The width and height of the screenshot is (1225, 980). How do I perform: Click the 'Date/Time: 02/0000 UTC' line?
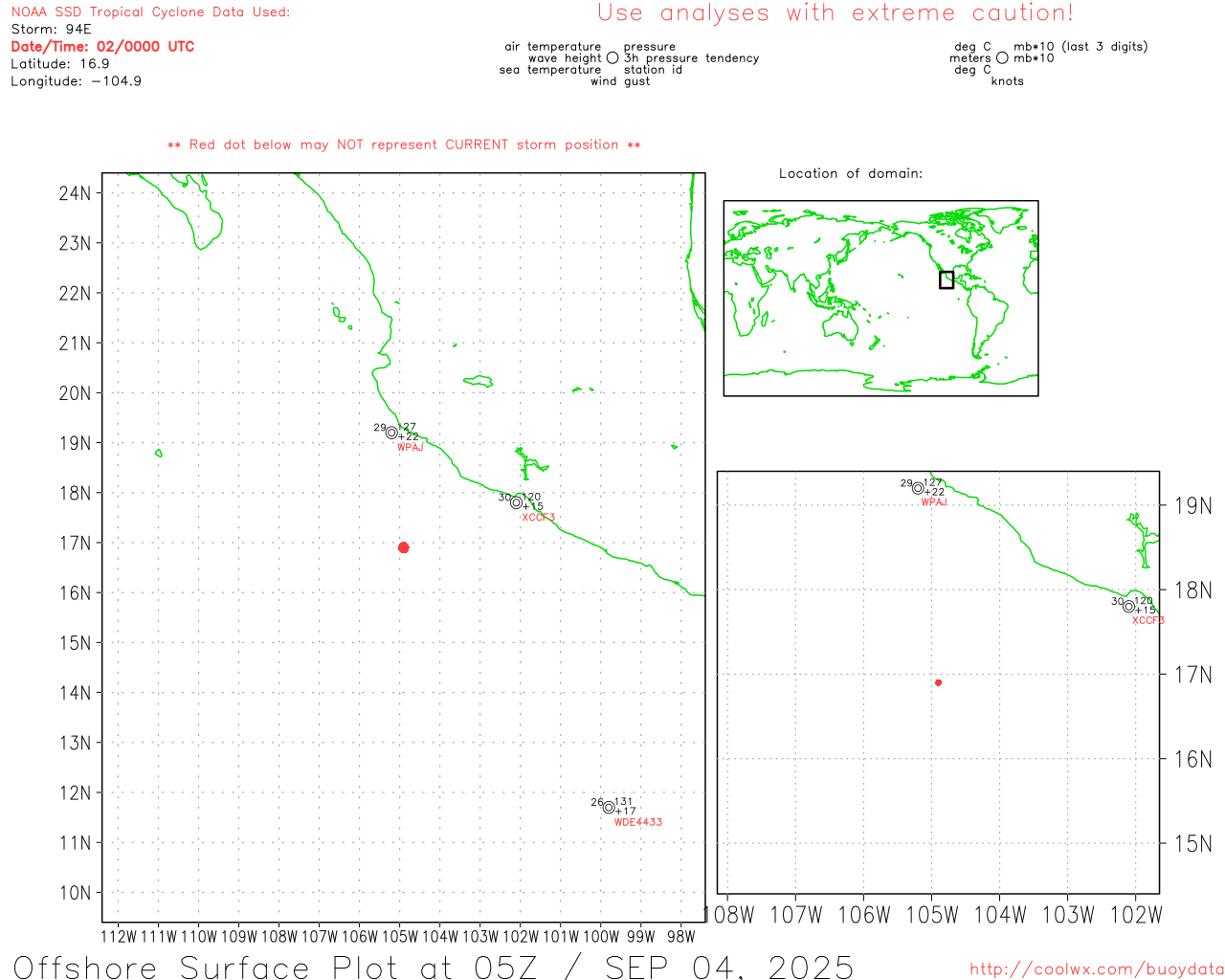click(102, 47)
